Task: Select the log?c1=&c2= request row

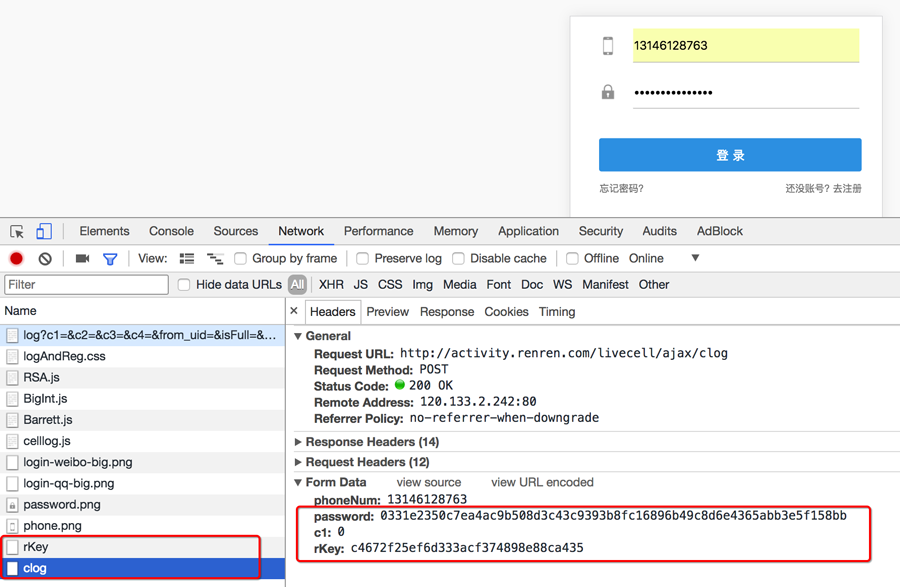Action: (142, 335)
